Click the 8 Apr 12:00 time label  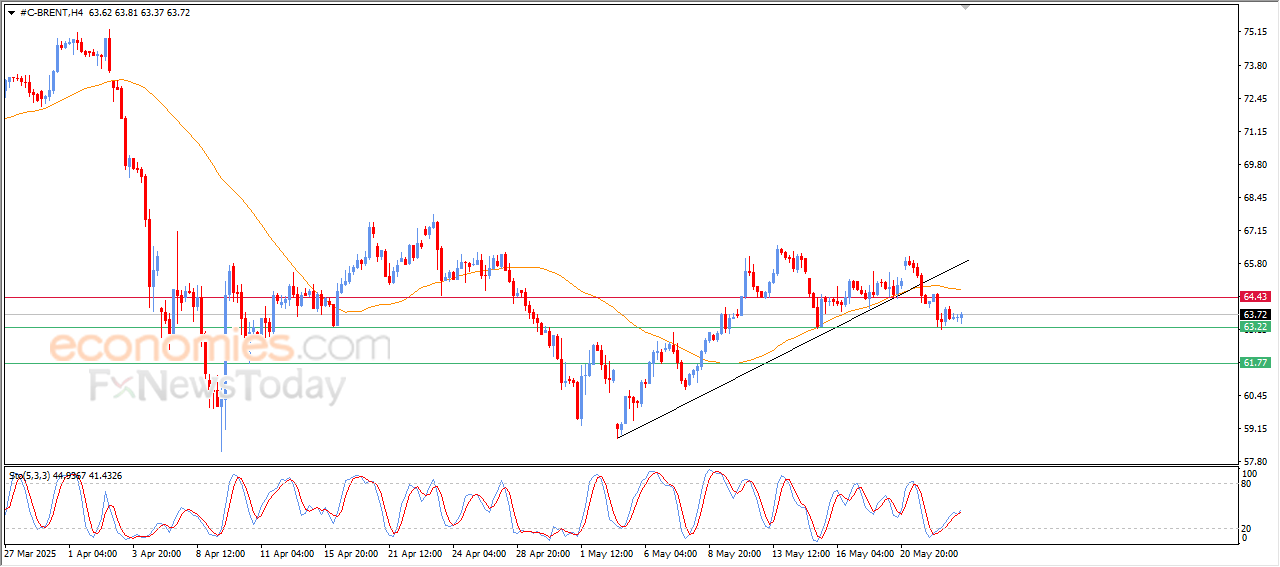pyautogui.click(x=220, y=553)
